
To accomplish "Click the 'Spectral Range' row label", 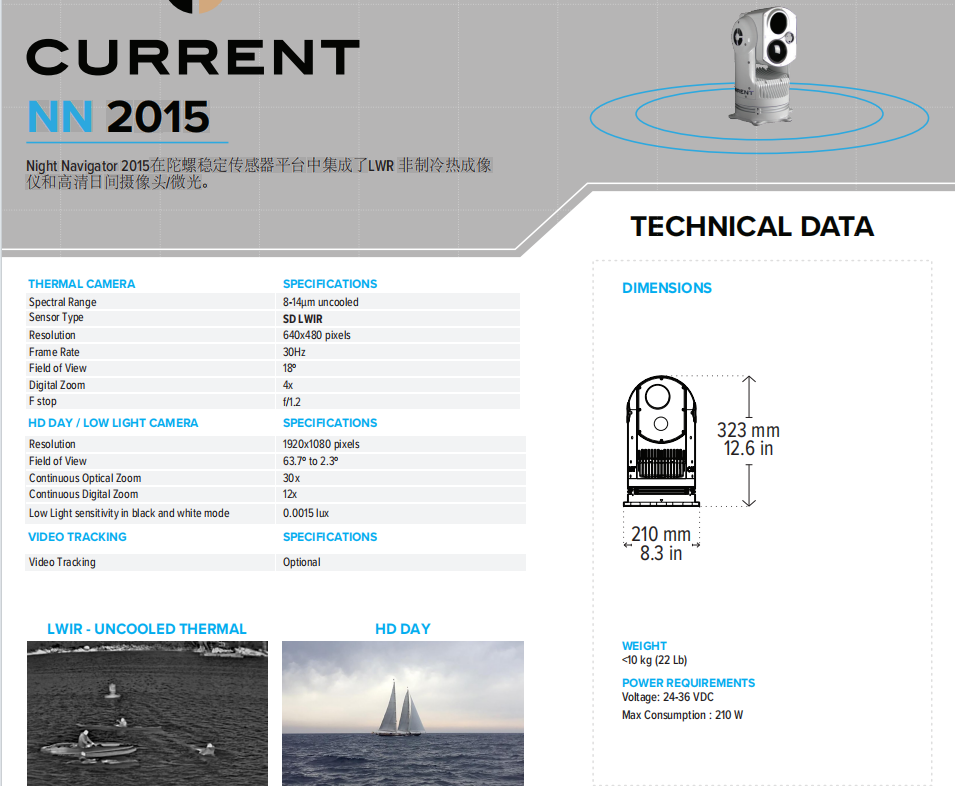I will coord(63,302).
